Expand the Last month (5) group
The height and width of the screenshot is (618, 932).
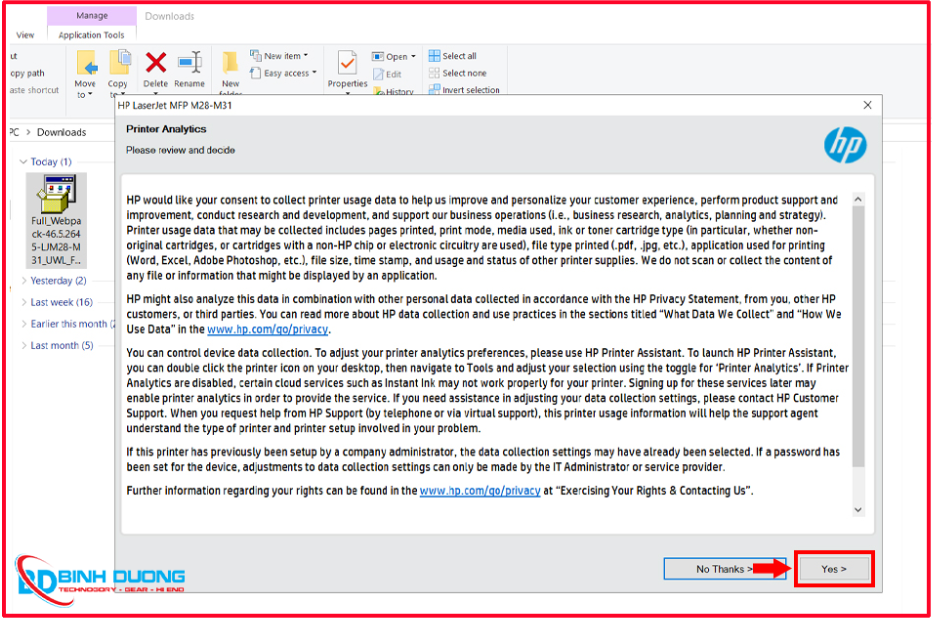[24, 345]
